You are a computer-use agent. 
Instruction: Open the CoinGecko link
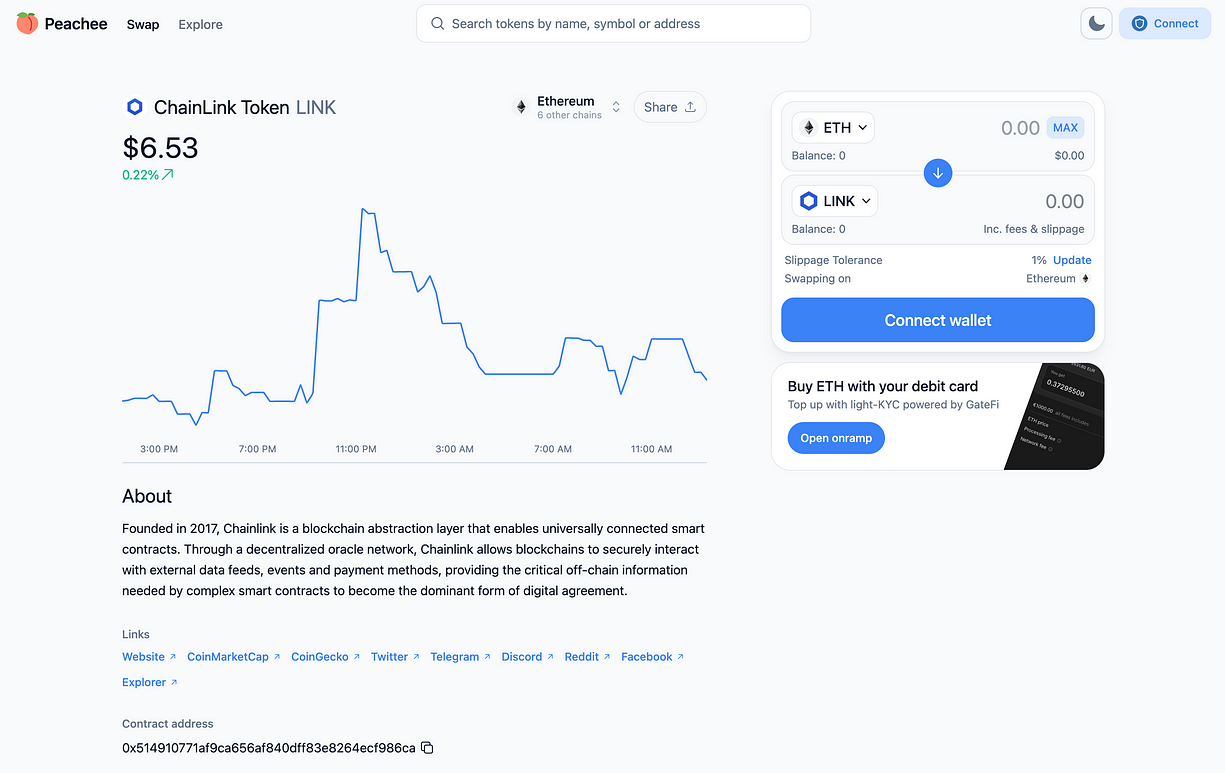click(319, 656)
